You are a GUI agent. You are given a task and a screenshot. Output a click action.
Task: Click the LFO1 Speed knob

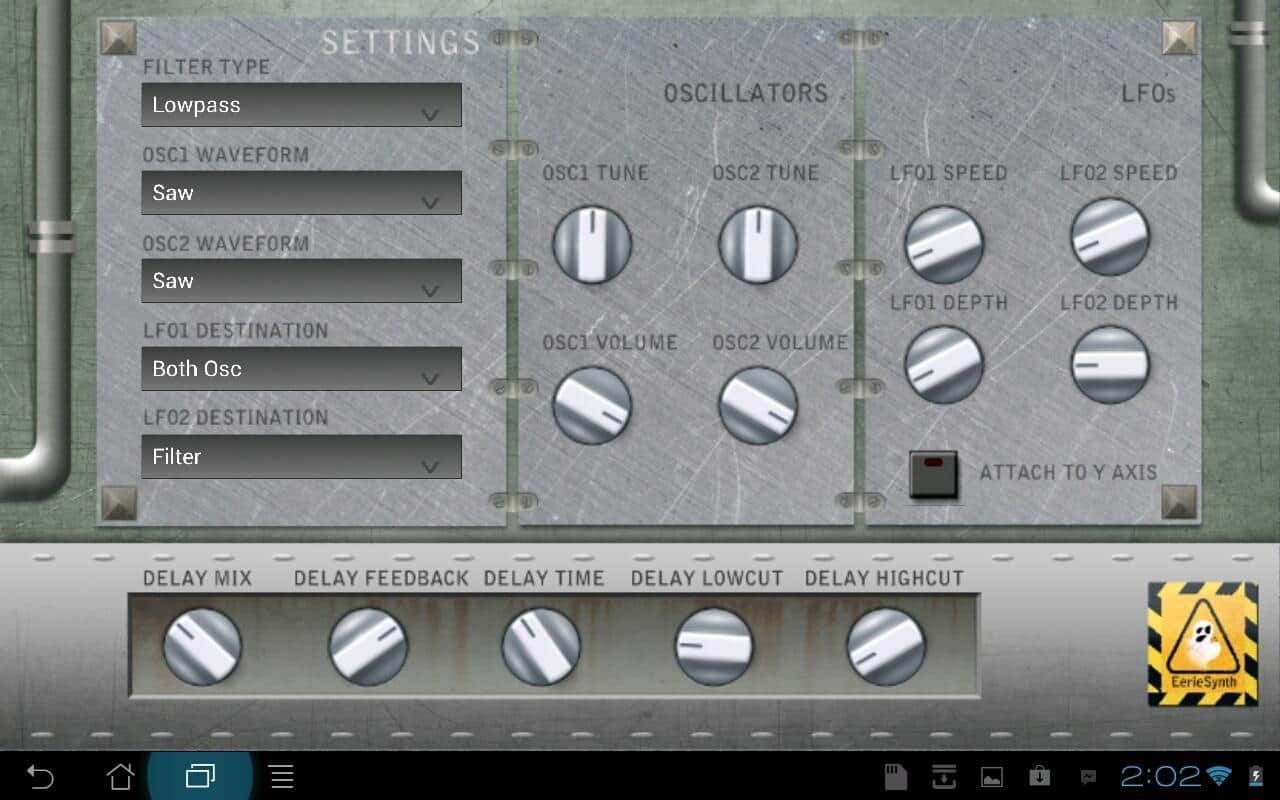coord(944,244)
